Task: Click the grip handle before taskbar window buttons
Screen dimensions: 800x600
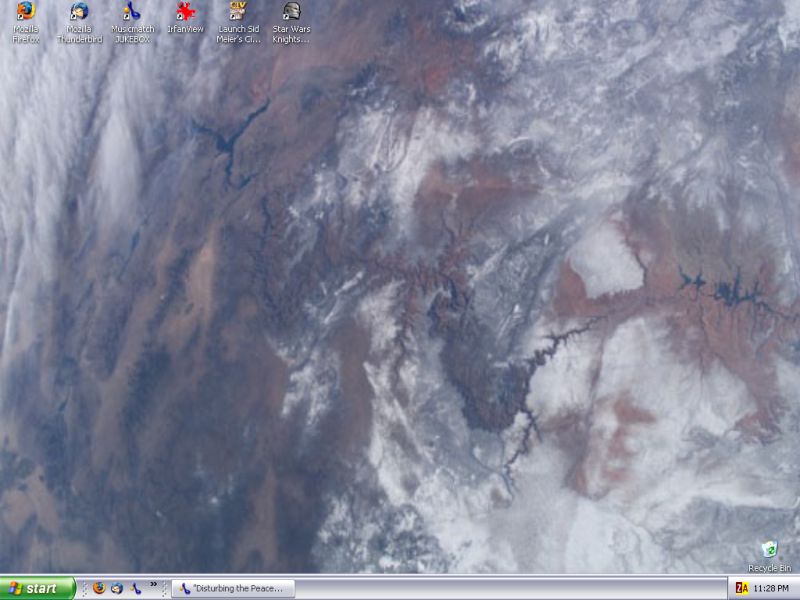Action: click(x=165, y=588)
